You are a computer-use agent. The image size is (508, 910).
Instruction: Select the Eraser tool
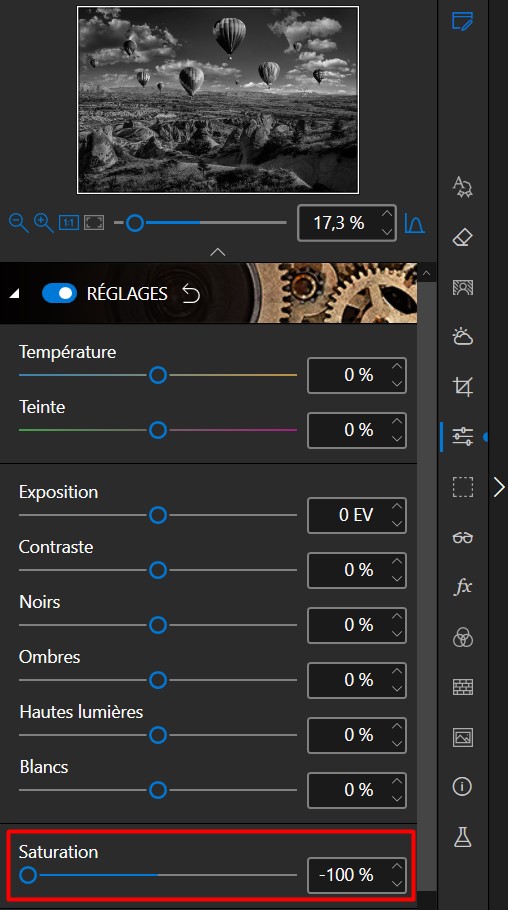(463, 237)
